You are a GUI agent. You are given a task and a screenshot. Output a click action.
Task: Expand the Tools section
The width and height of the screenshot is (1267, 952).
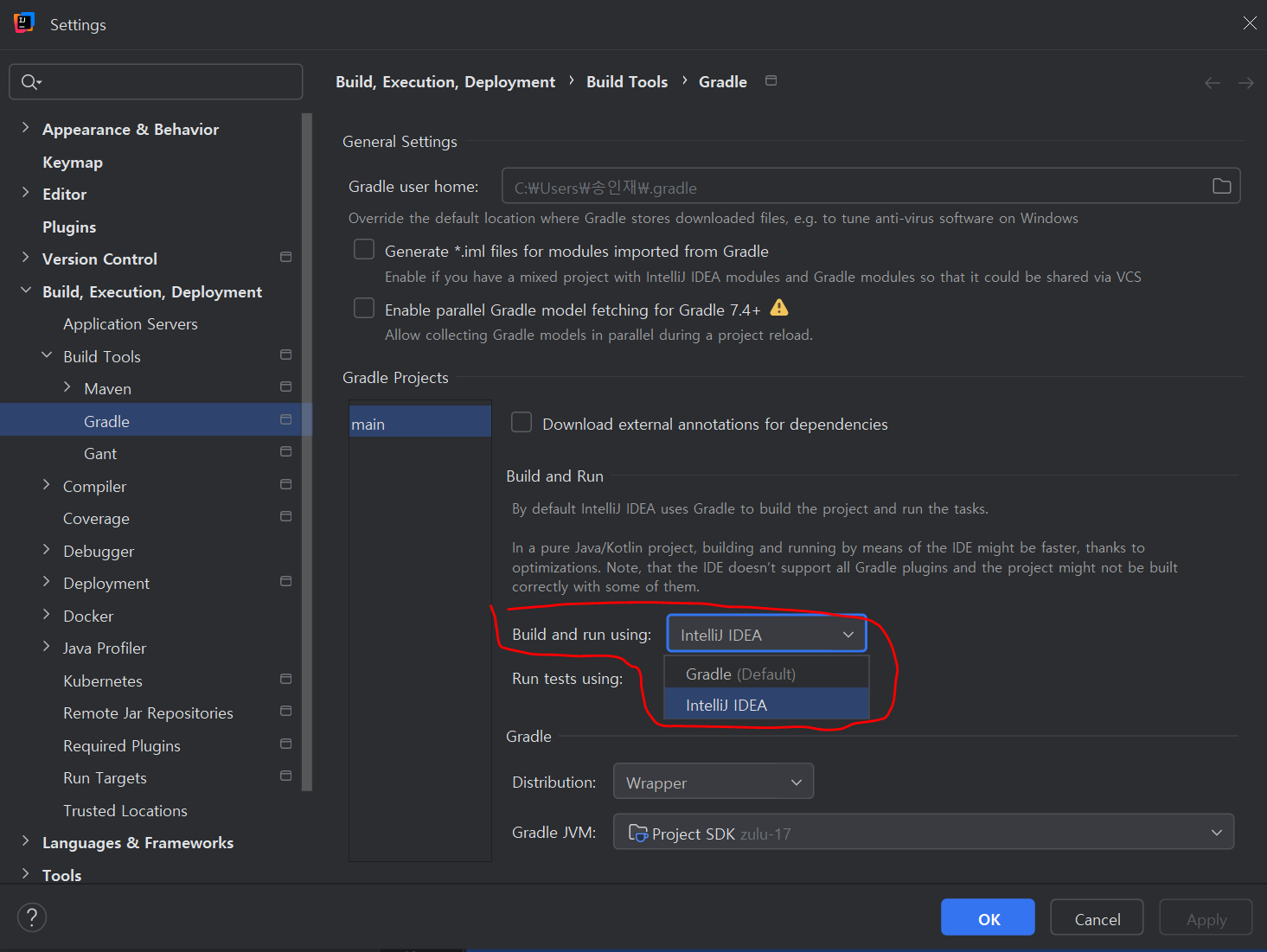click(25, 874)
